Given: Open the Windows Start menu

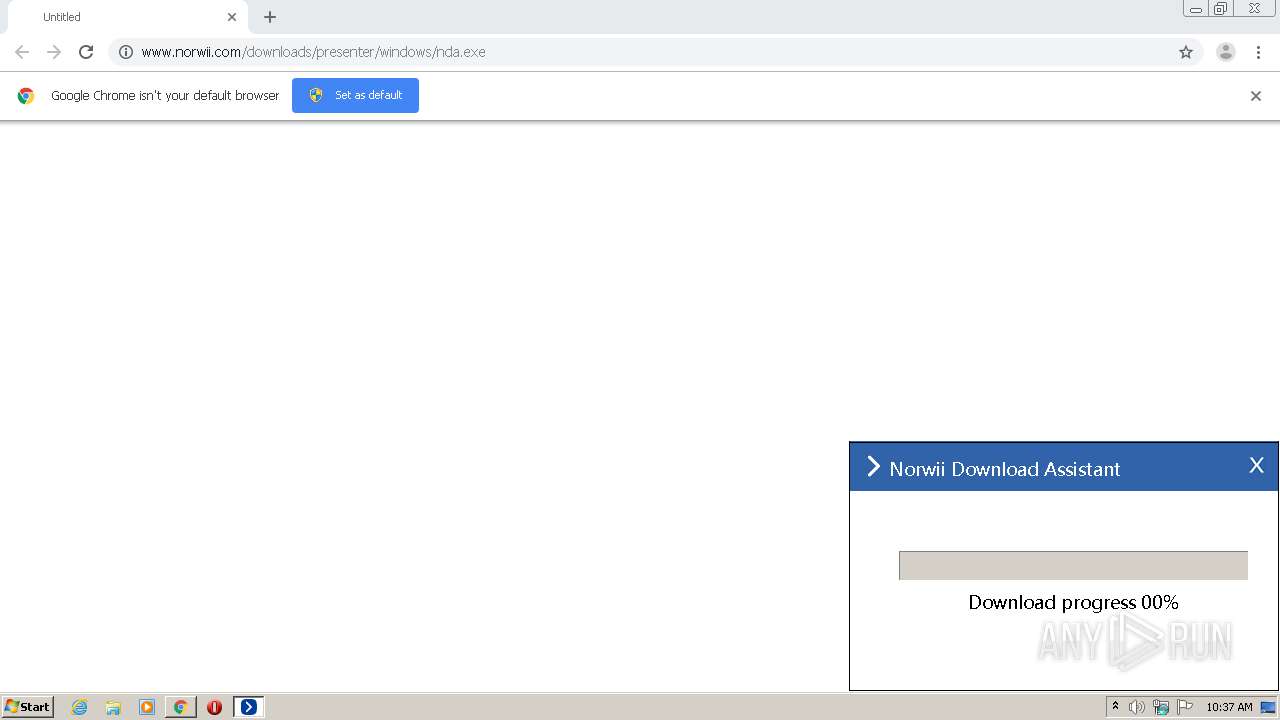Looking at the screenshot, I should 28,707.
